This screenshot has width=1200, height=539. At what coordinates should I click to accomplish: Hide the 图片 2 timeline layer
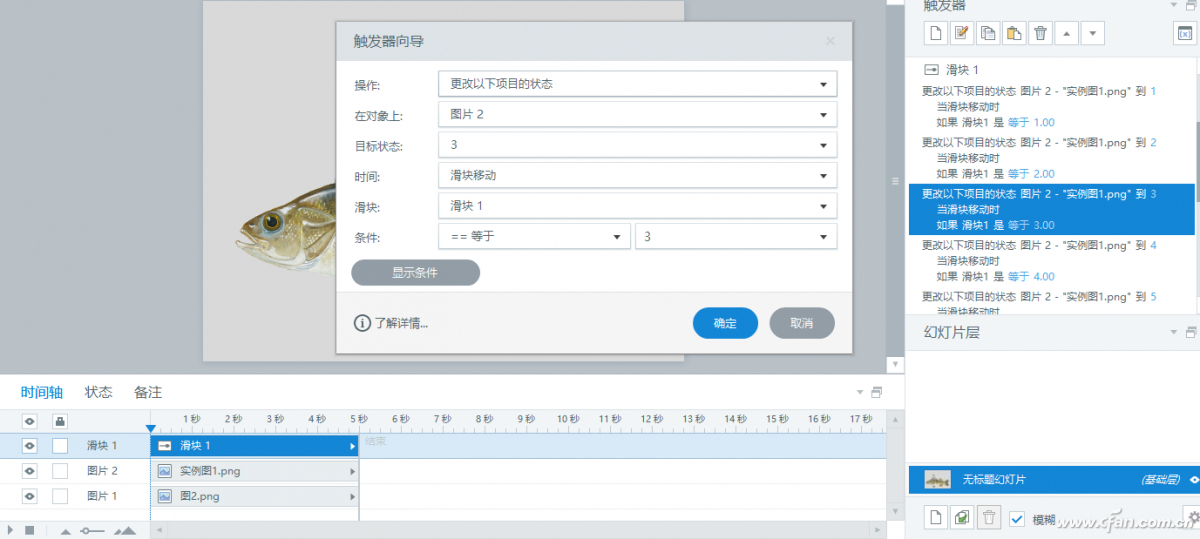30,471
